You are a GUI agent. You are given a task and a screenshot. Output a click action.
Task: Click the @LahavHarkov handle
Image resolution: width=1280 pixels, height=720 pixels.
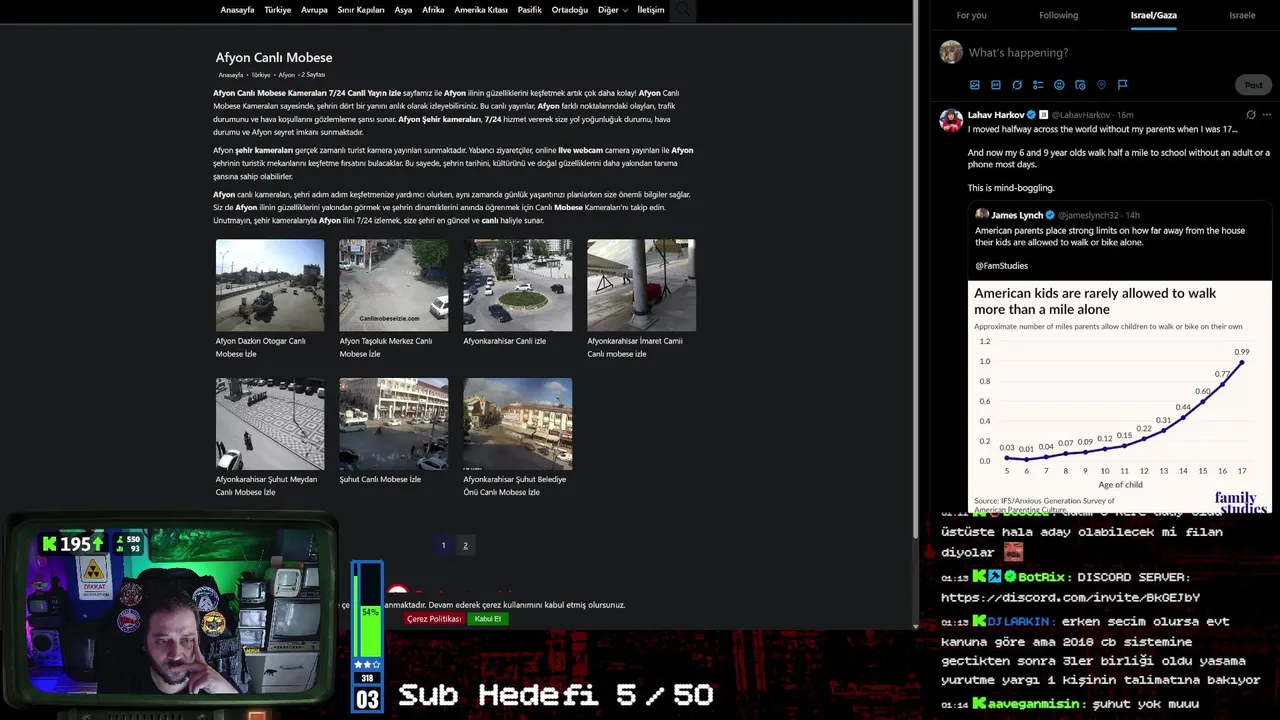click(1081, 115)
